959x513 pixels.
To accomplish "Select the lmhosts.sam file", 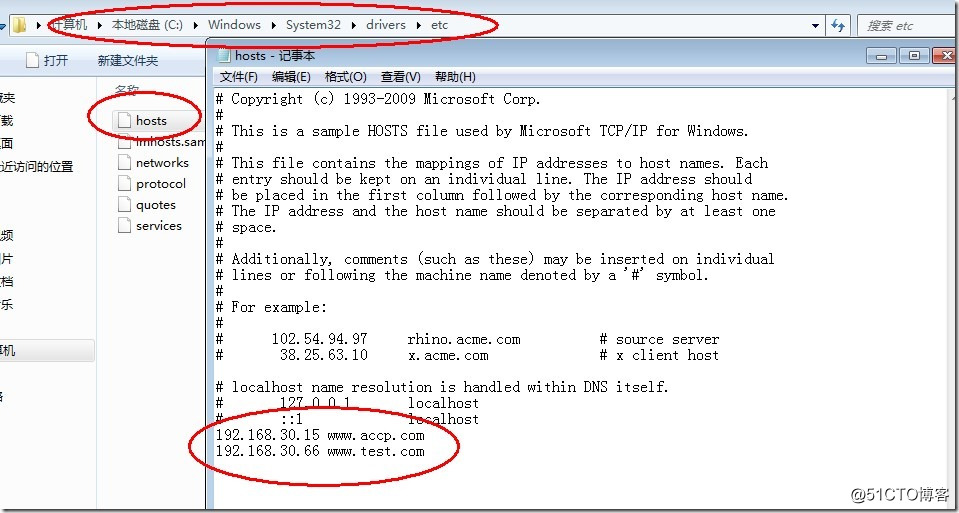I will [x=161, y=142].
